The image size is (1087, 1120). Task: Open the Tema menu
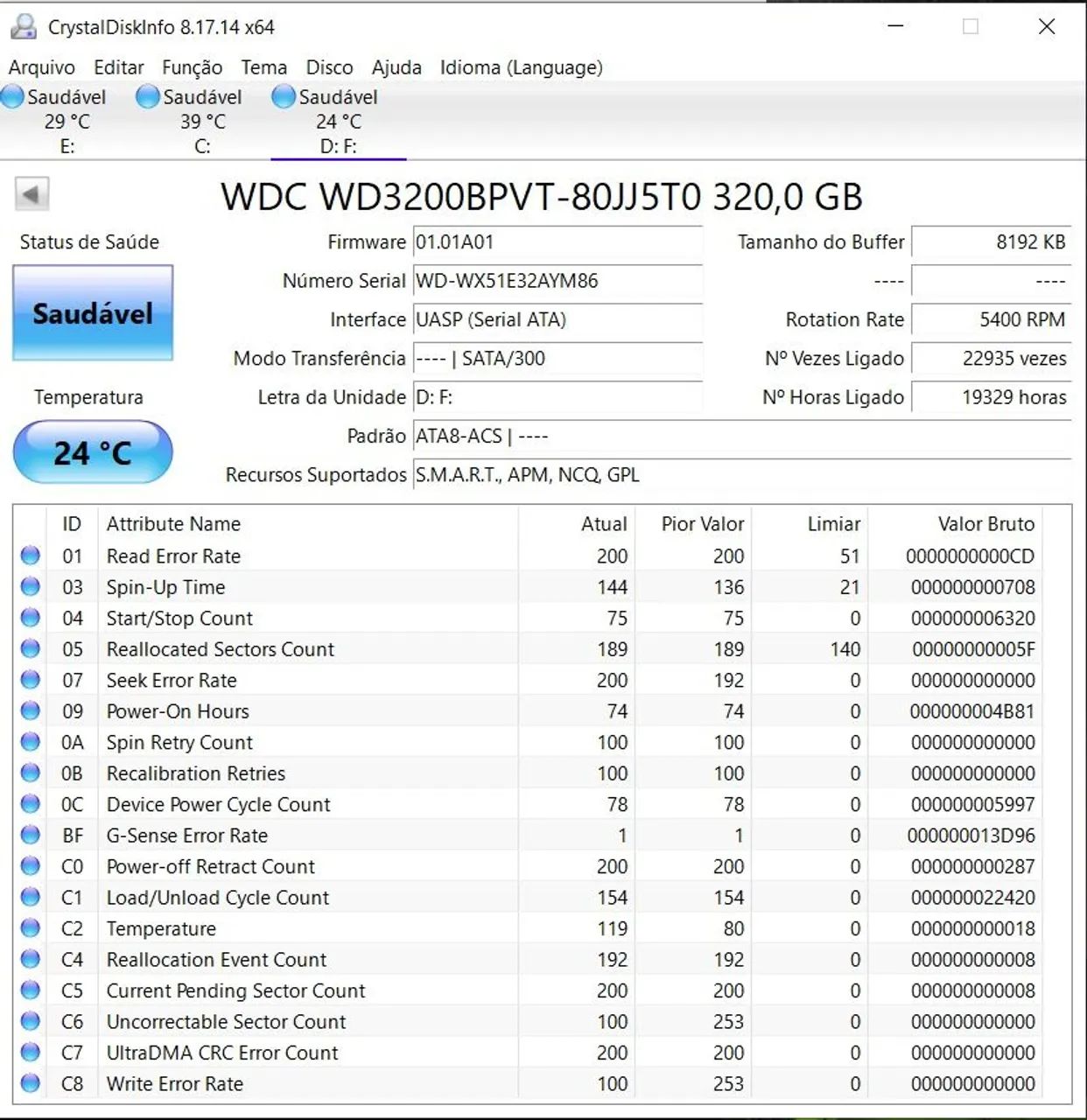click(264, 67)
